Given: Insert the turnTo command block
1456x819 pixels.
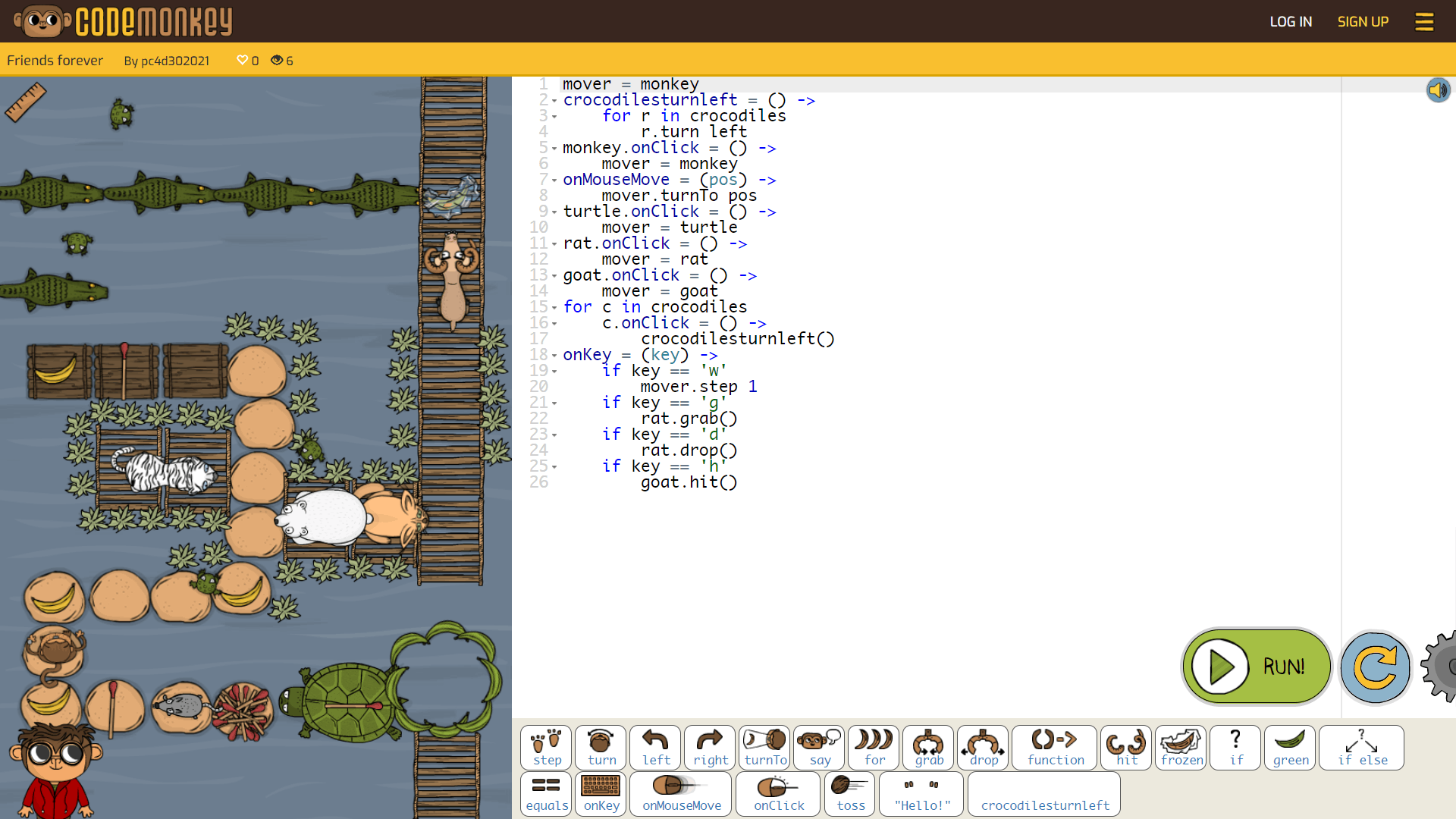Looking at the screenshot, I should pyautogui.click(x=764, y=748).
